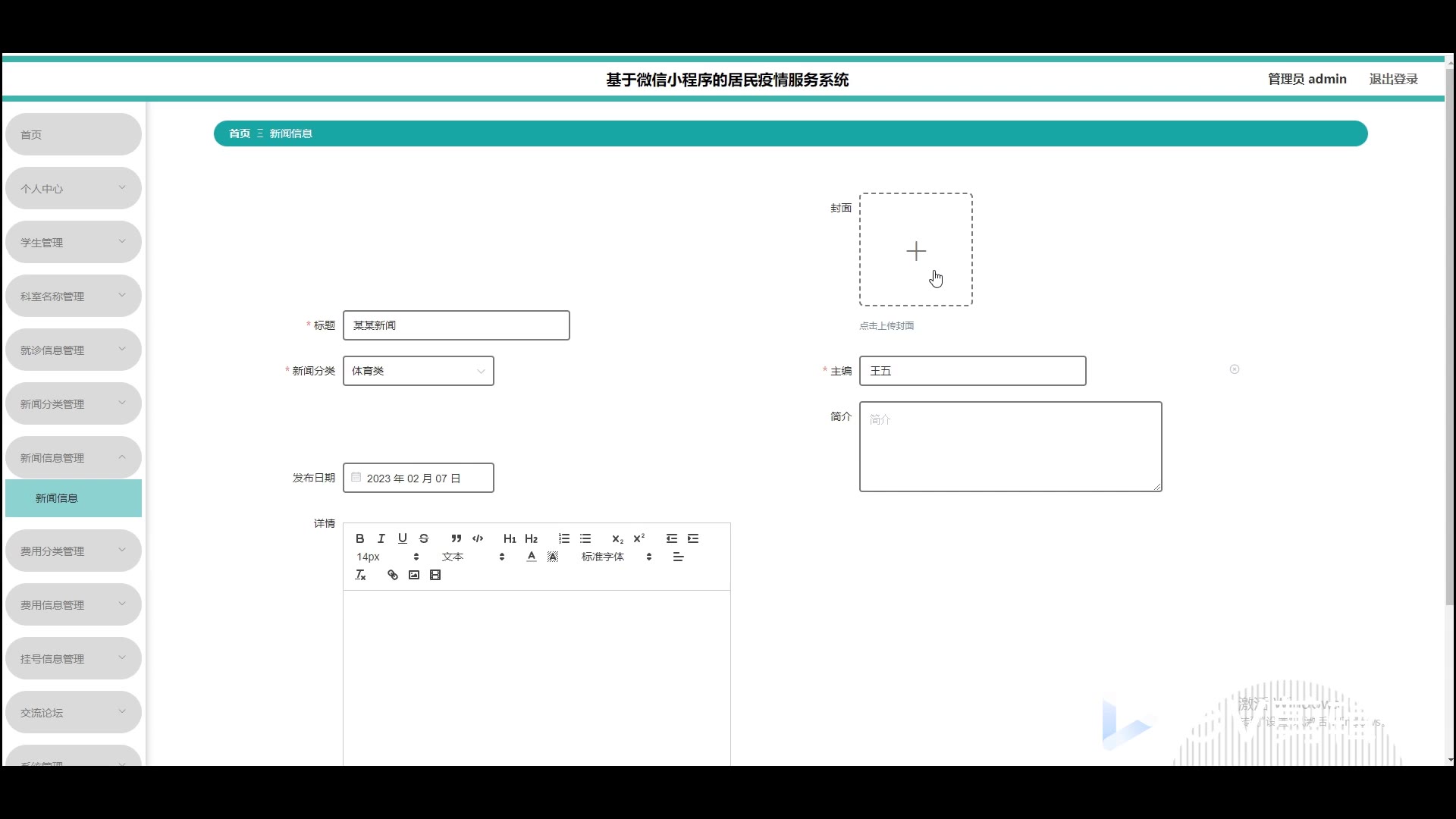This screenshot has height=819, width=1456.
Task: Toggle italic formatting in the editor
Action: coord(381,538)
